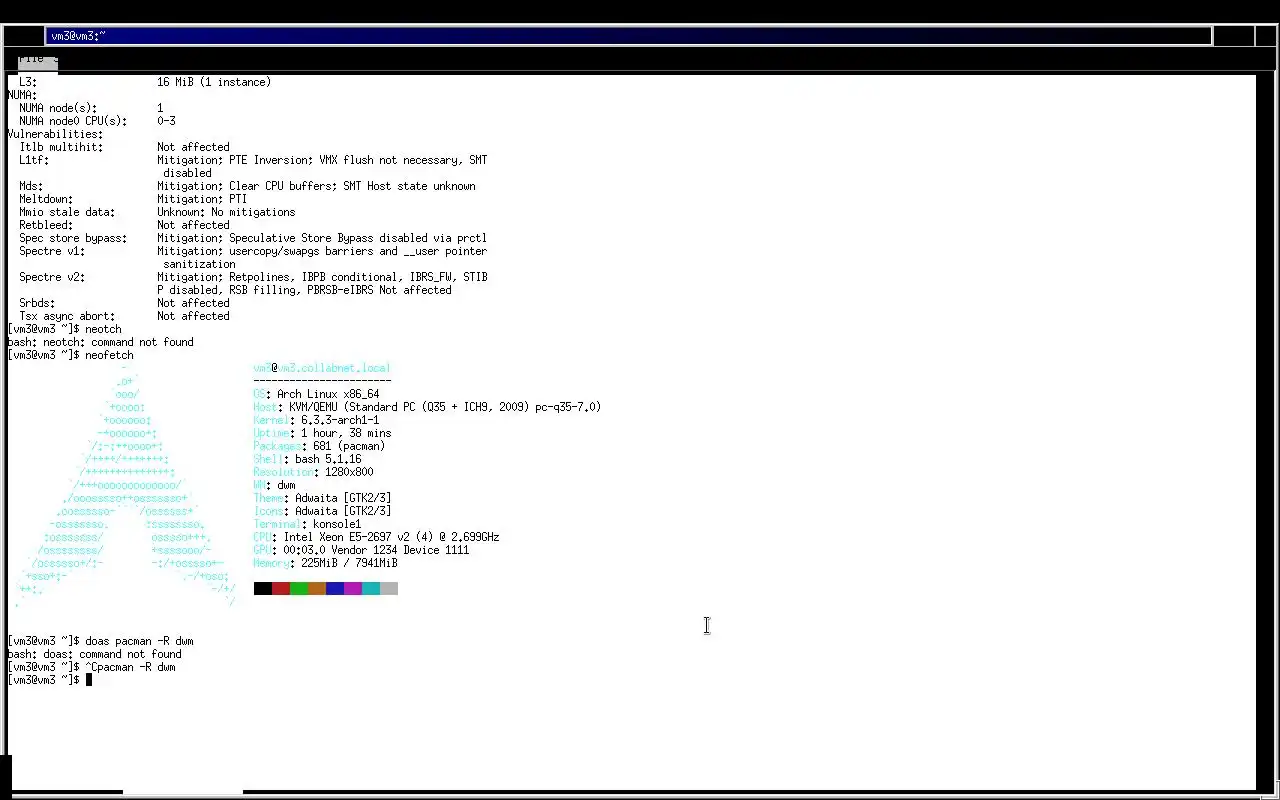Image resolution: width=1280 pixels, height=800 pixels.
Task: Click the 'Shell: bash 5.1.16' line
Action: pyautogui.click(x=307, y=459)
